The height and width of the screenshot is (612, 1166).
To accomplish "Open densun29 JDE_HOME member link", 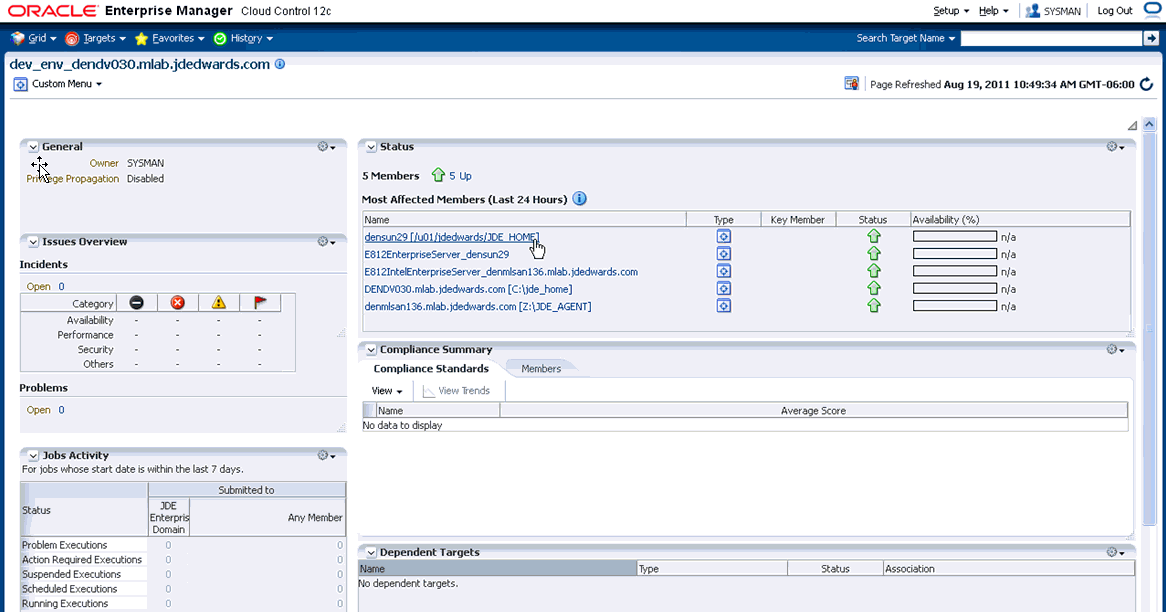I will coord(451,237).
